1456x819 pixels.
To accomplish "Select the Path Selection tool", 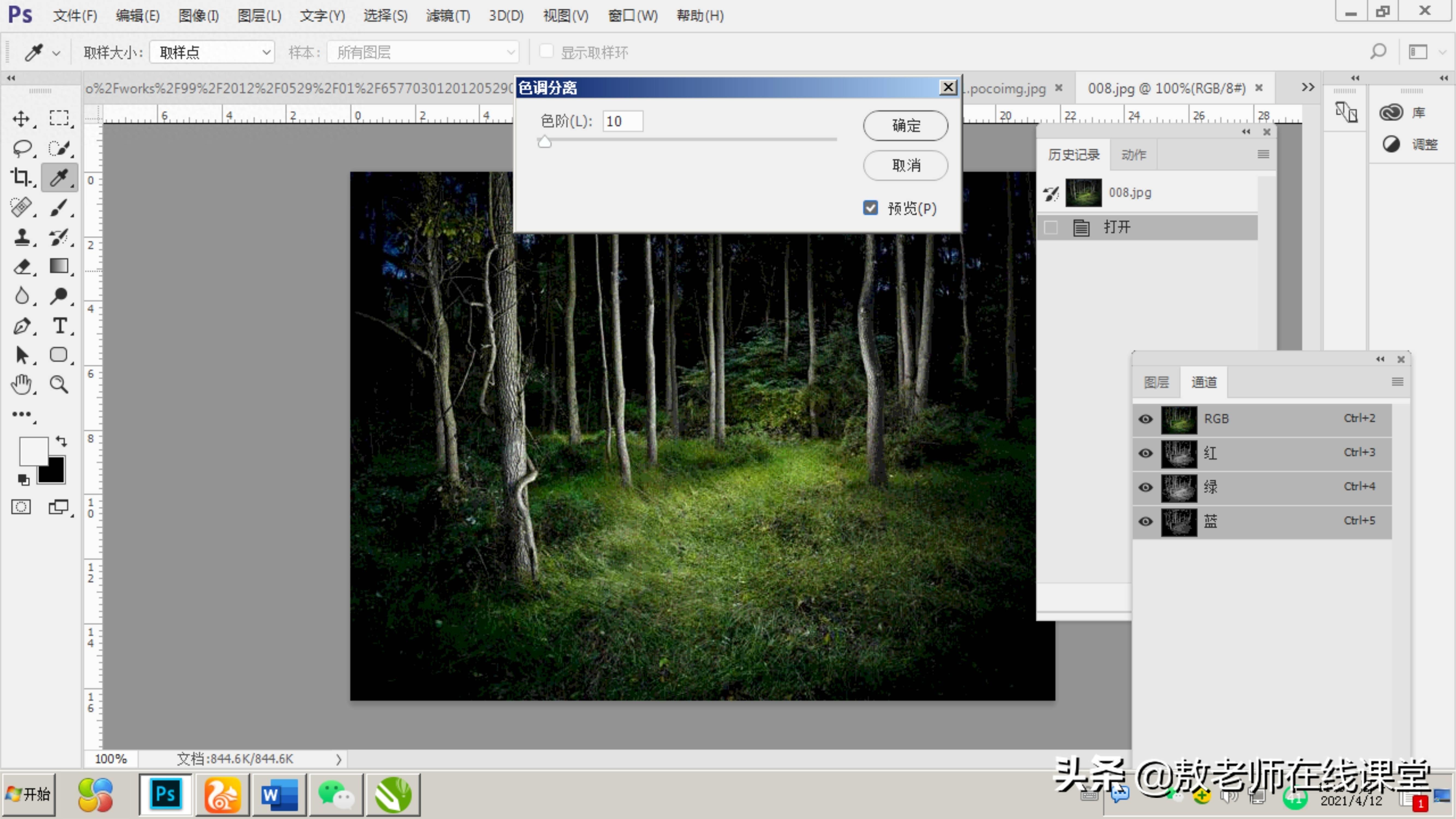I will [22, 355].
